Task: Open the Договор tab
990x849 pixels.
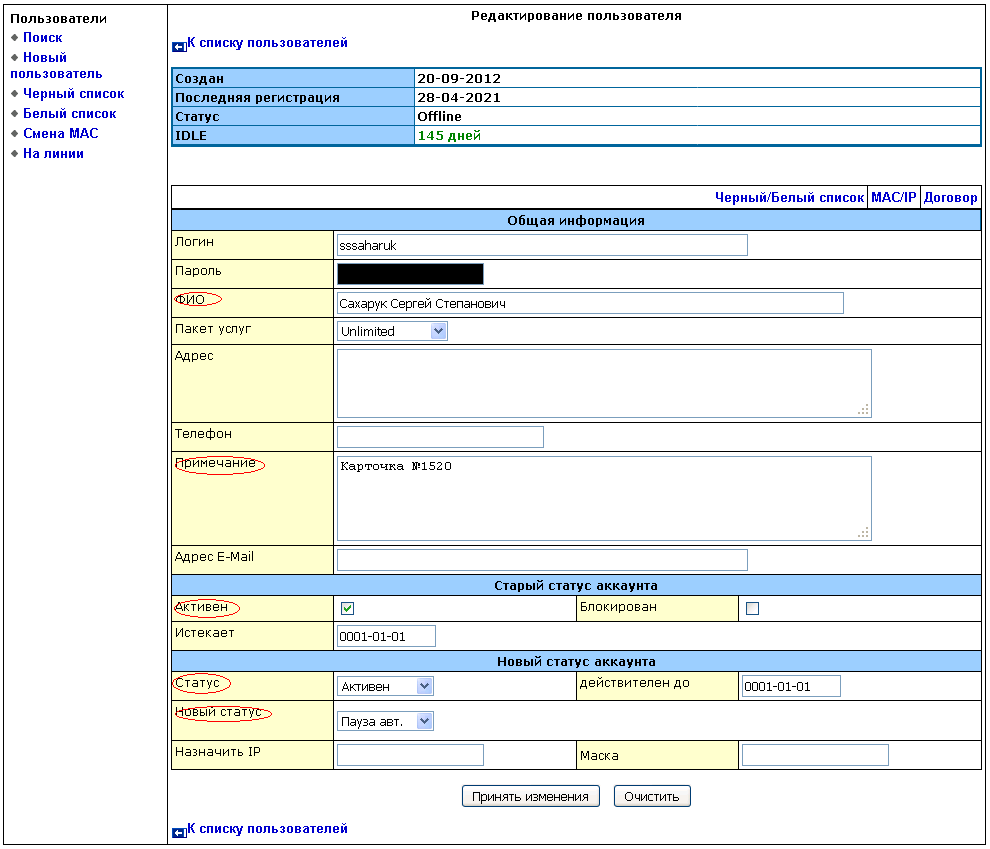Action: coord(950,198)
